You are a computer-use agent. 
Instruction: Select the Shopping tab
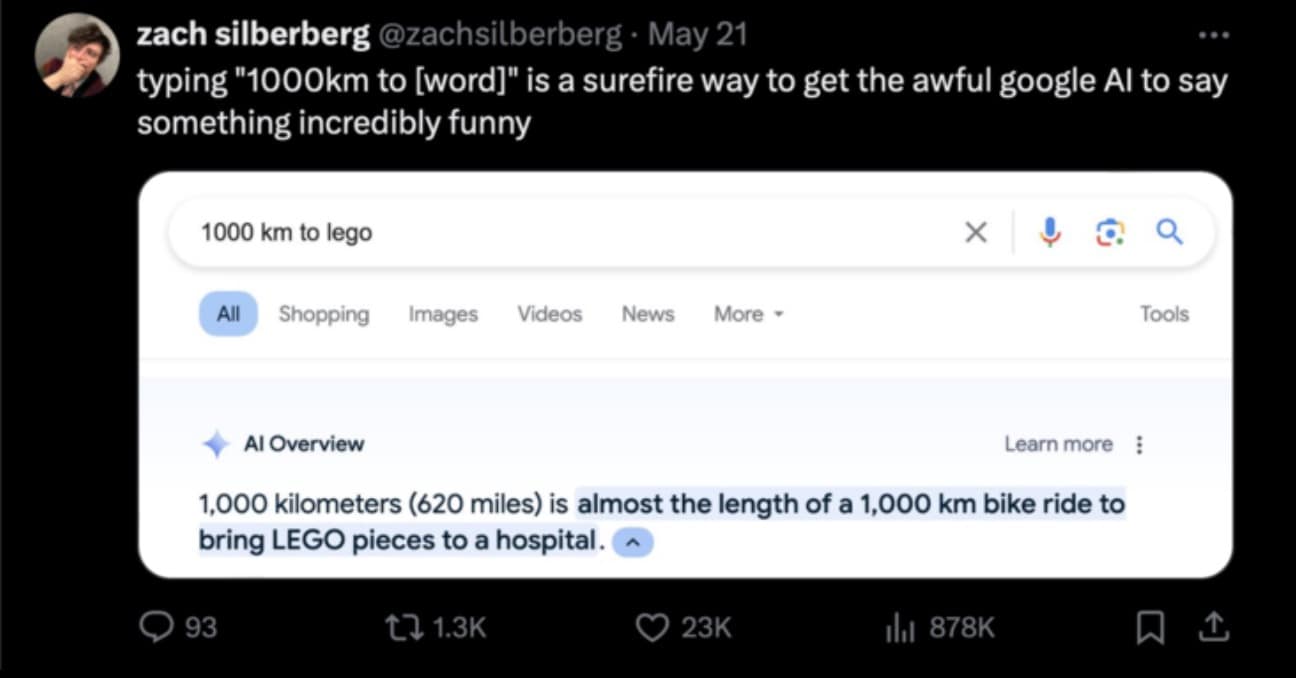(x=323, y=314)
